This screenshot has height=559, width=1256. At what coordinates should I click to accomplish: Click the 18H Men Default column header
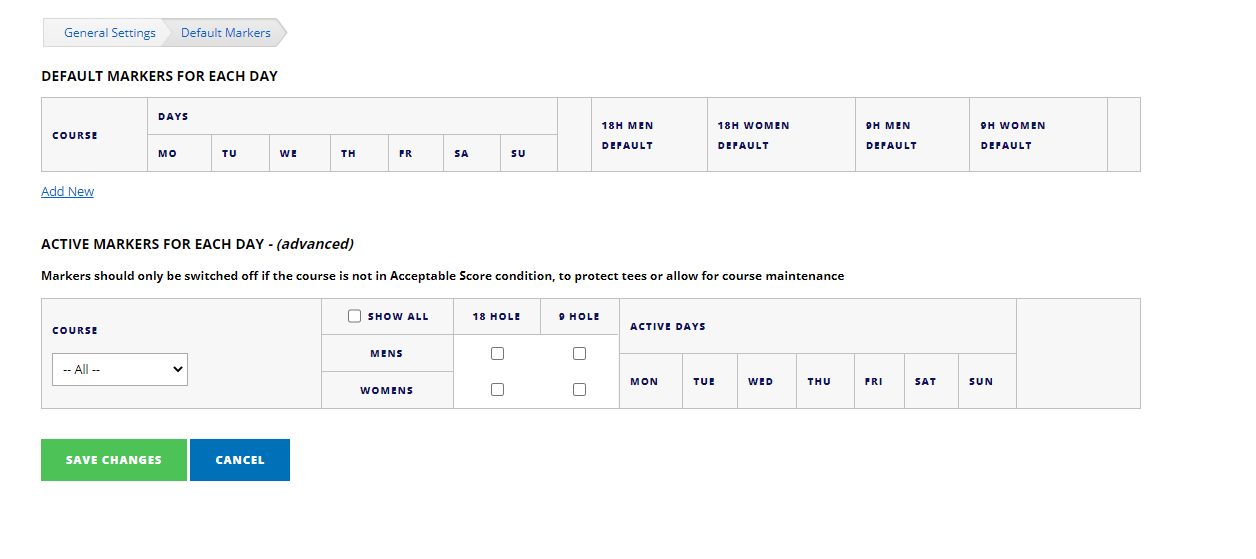(x=627, y=135)
